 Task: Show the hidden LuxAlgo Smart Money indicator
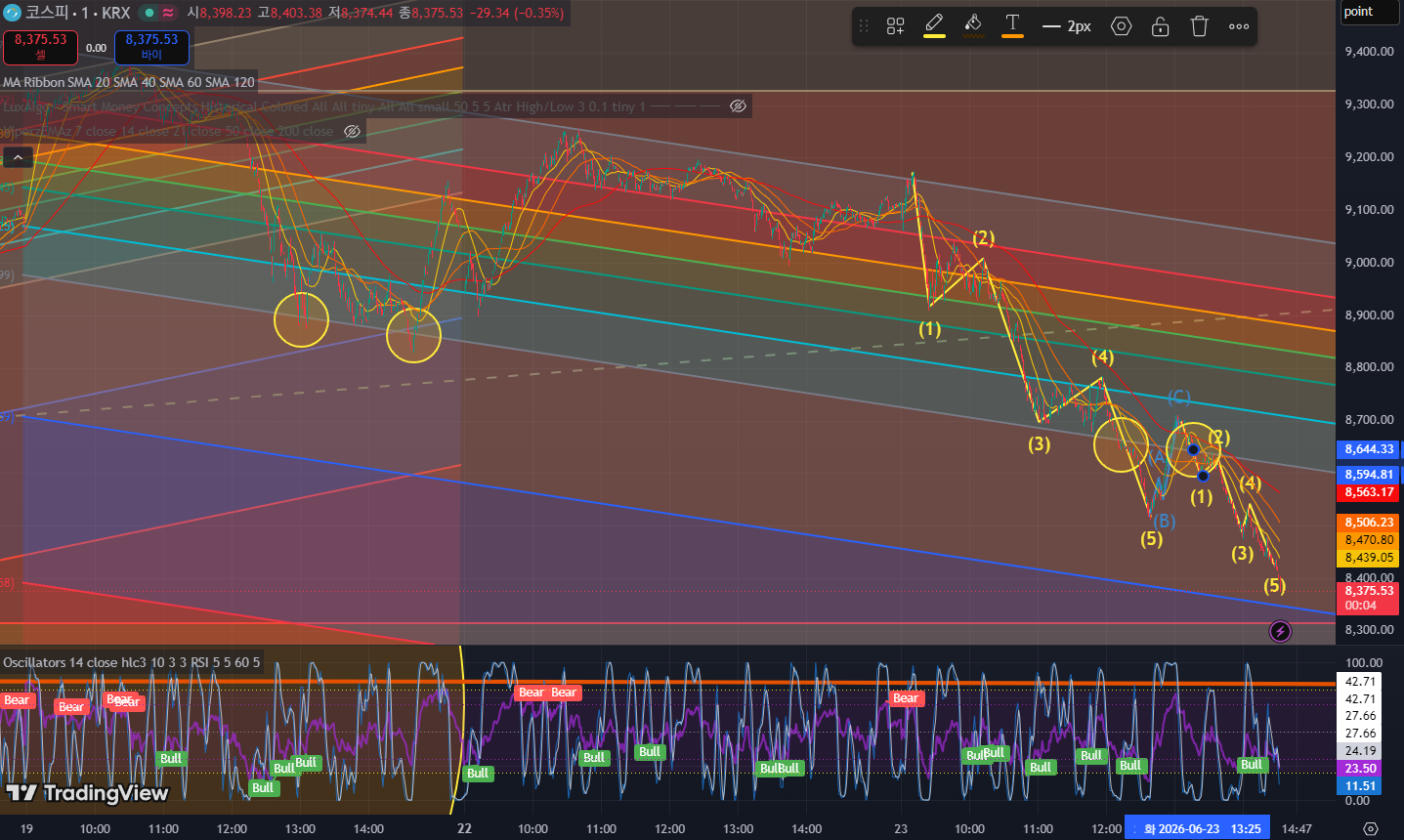[x=738, y=106]
